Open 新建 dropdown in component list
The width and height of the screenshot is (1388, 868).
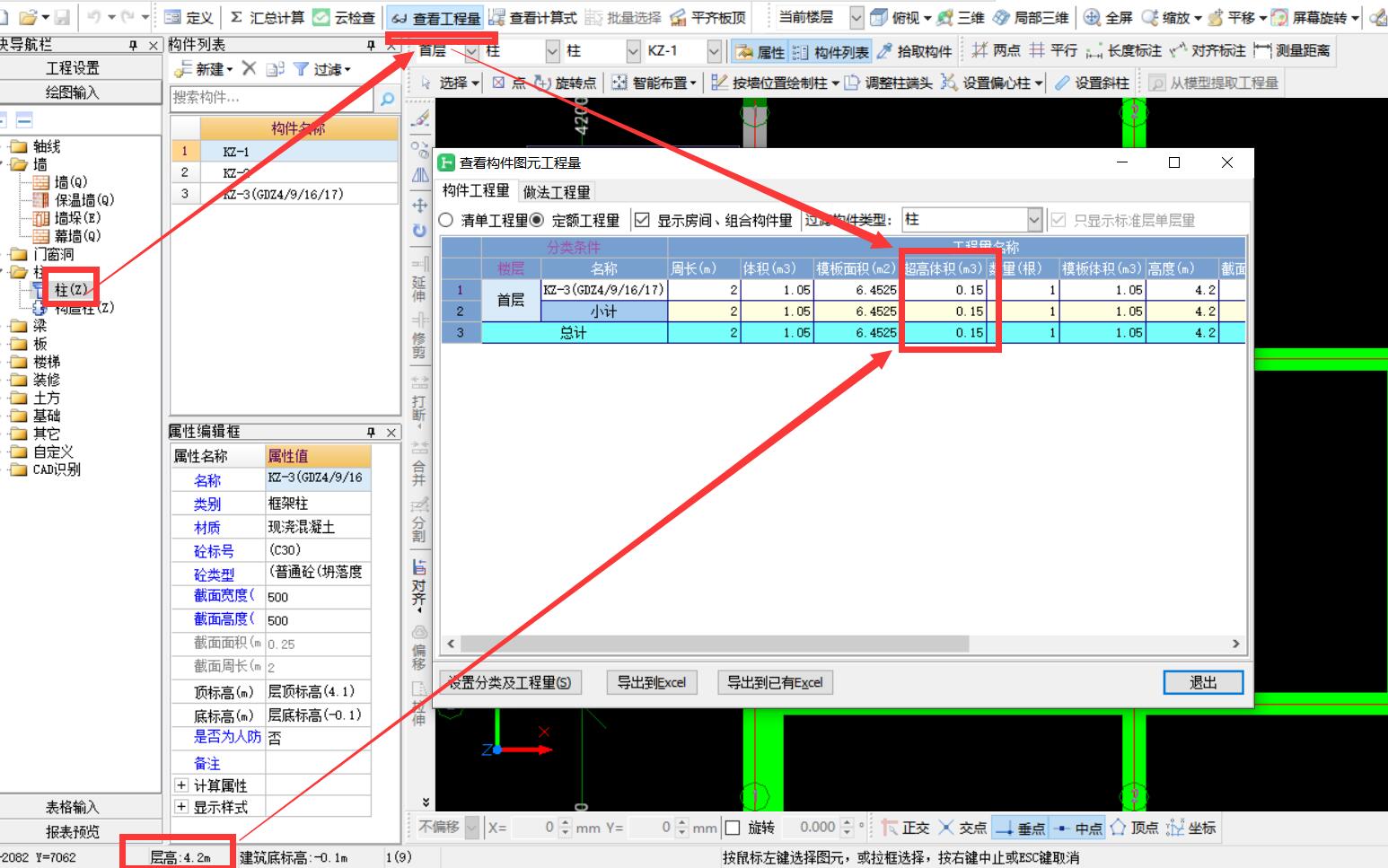(204, 68)
